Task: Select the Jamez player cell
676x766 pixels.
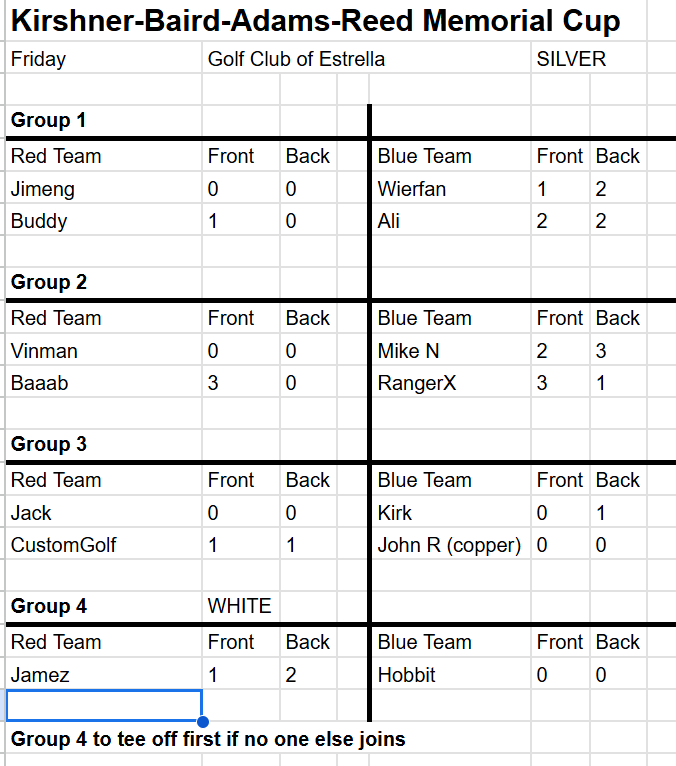Action: tap(40, 675)
